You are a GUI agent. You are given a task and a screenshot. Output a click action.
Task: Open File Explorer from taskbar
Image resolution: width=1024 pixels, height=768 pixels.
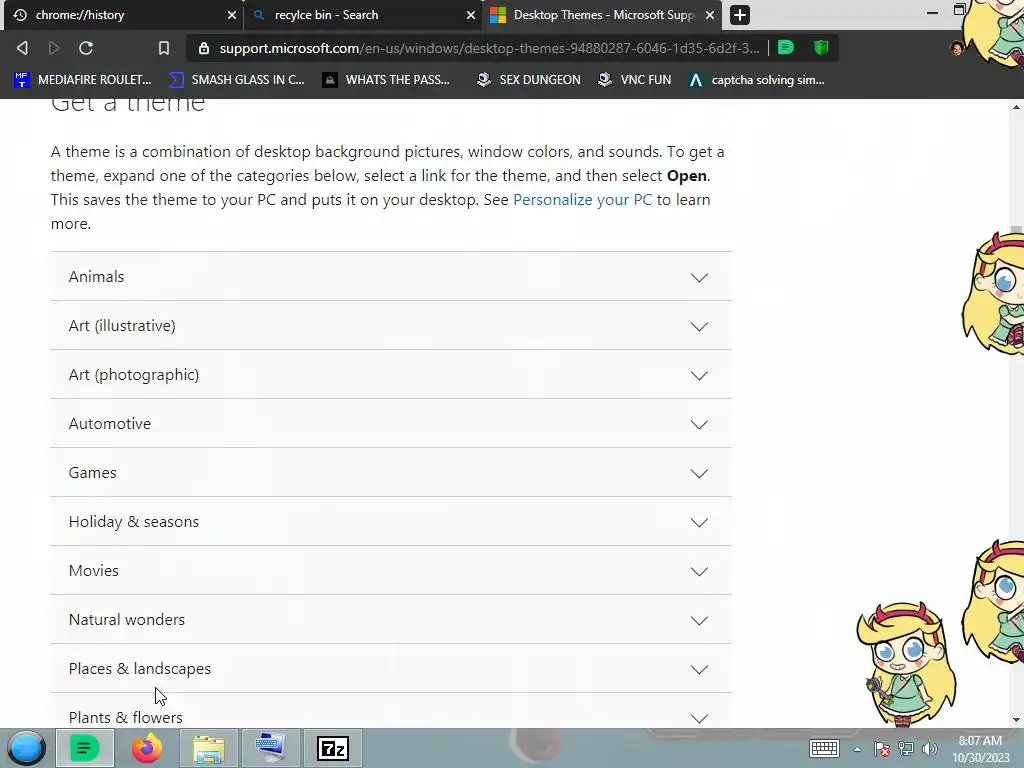pyautogui.click(x=209, y=748)
